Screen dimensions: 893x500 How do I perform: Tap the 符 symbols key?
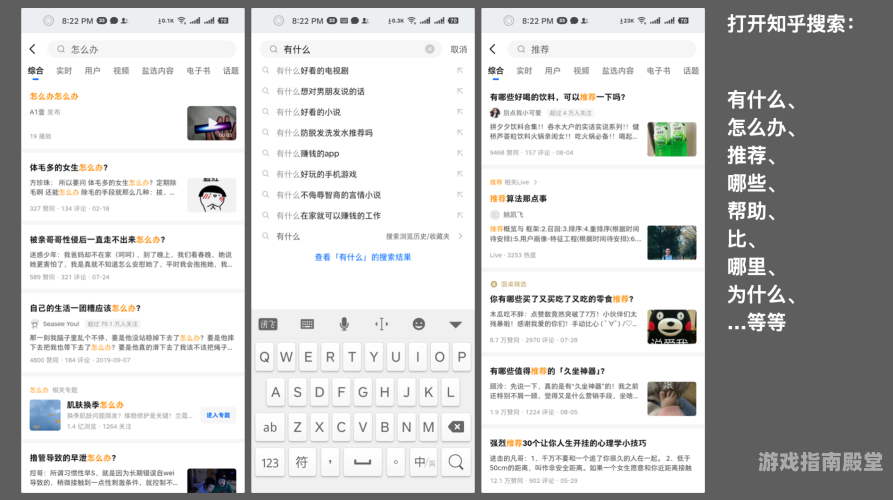302,462
